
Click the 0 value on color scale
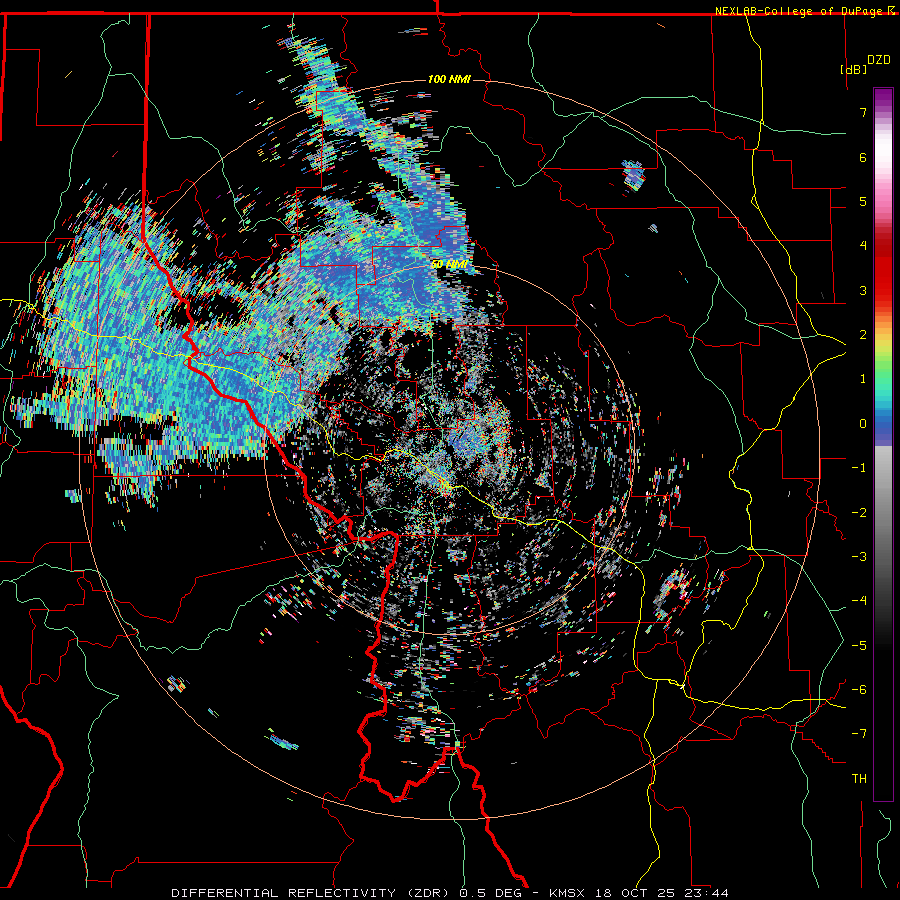[863, 424]
